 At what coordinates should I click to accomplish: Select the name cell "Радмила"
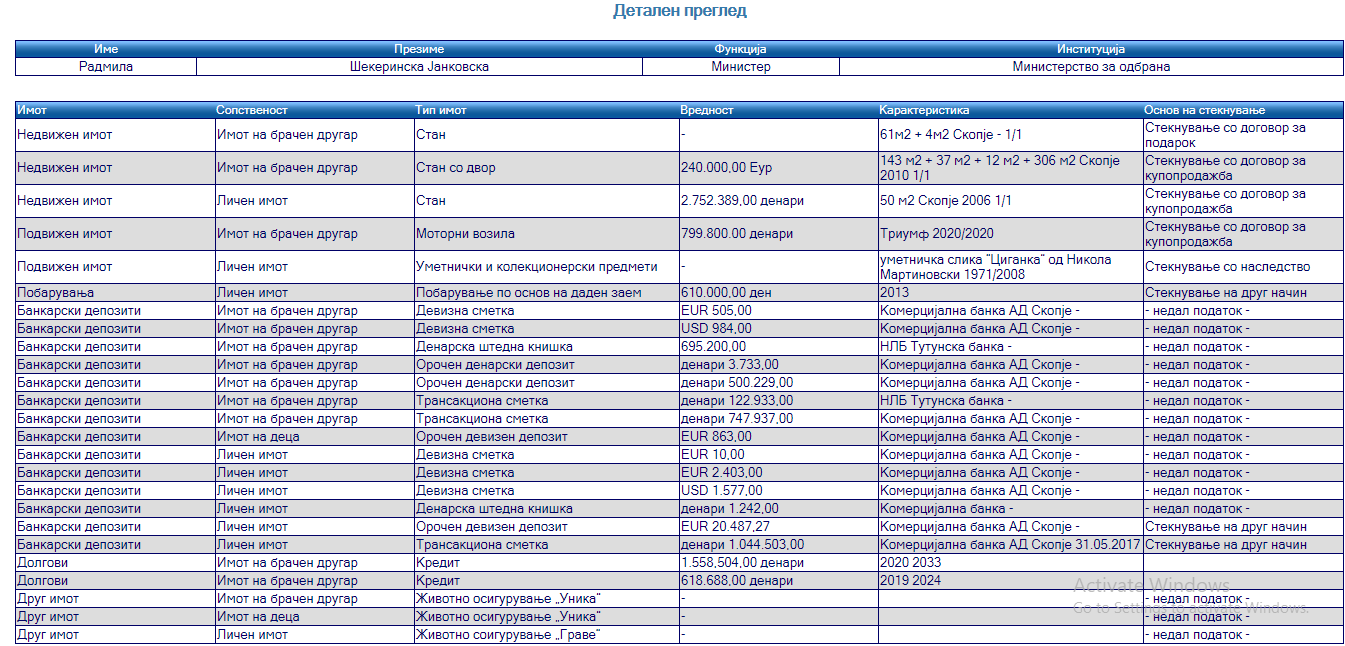click(x=106, y=67)
